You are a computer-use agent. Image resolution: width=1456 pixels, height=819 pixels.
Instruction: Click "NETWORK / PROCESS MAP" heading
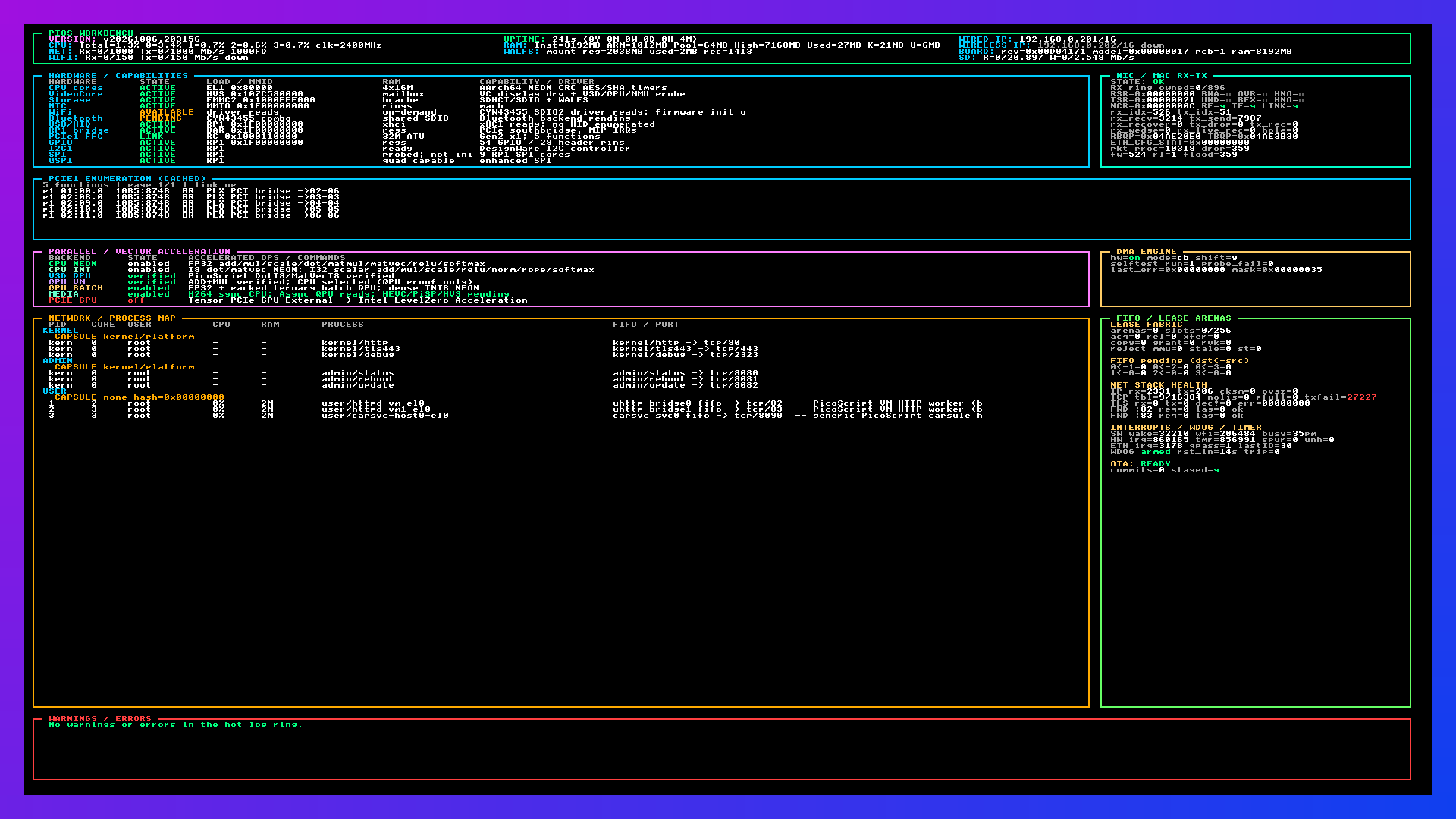(112, 318)
